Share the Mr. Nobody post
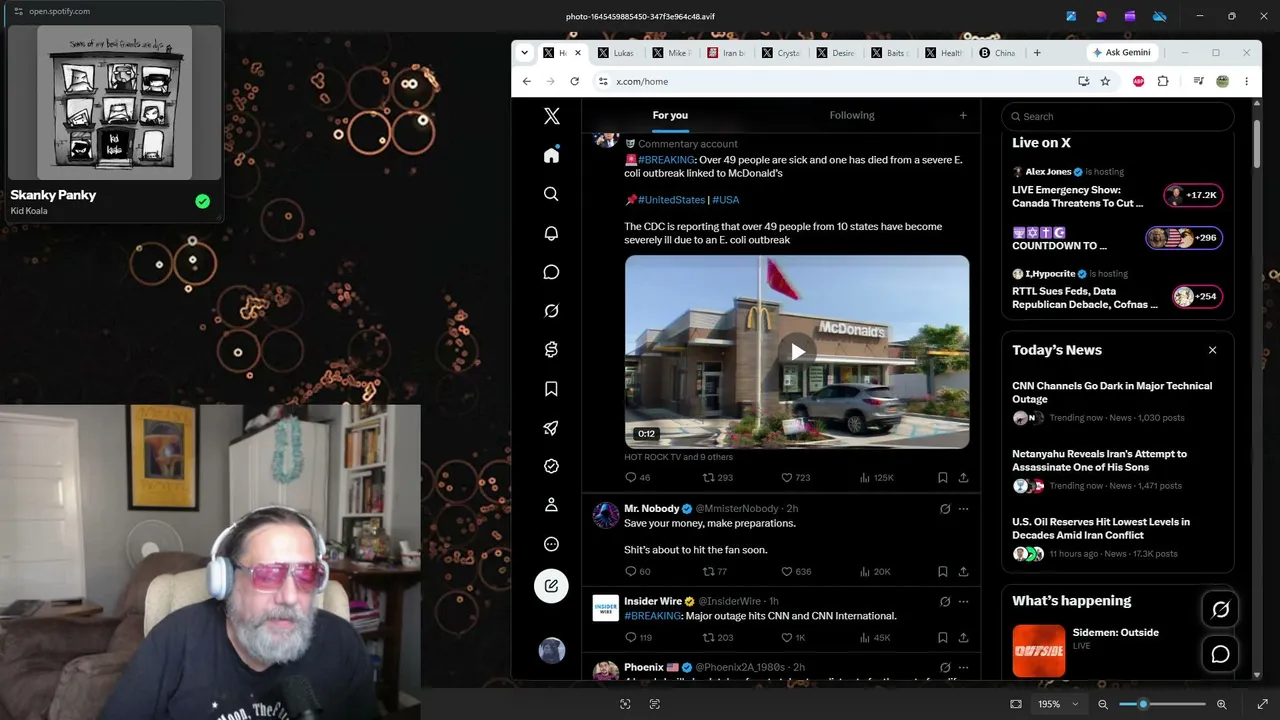Screen dimensions: 1280x720 (963, 572)
